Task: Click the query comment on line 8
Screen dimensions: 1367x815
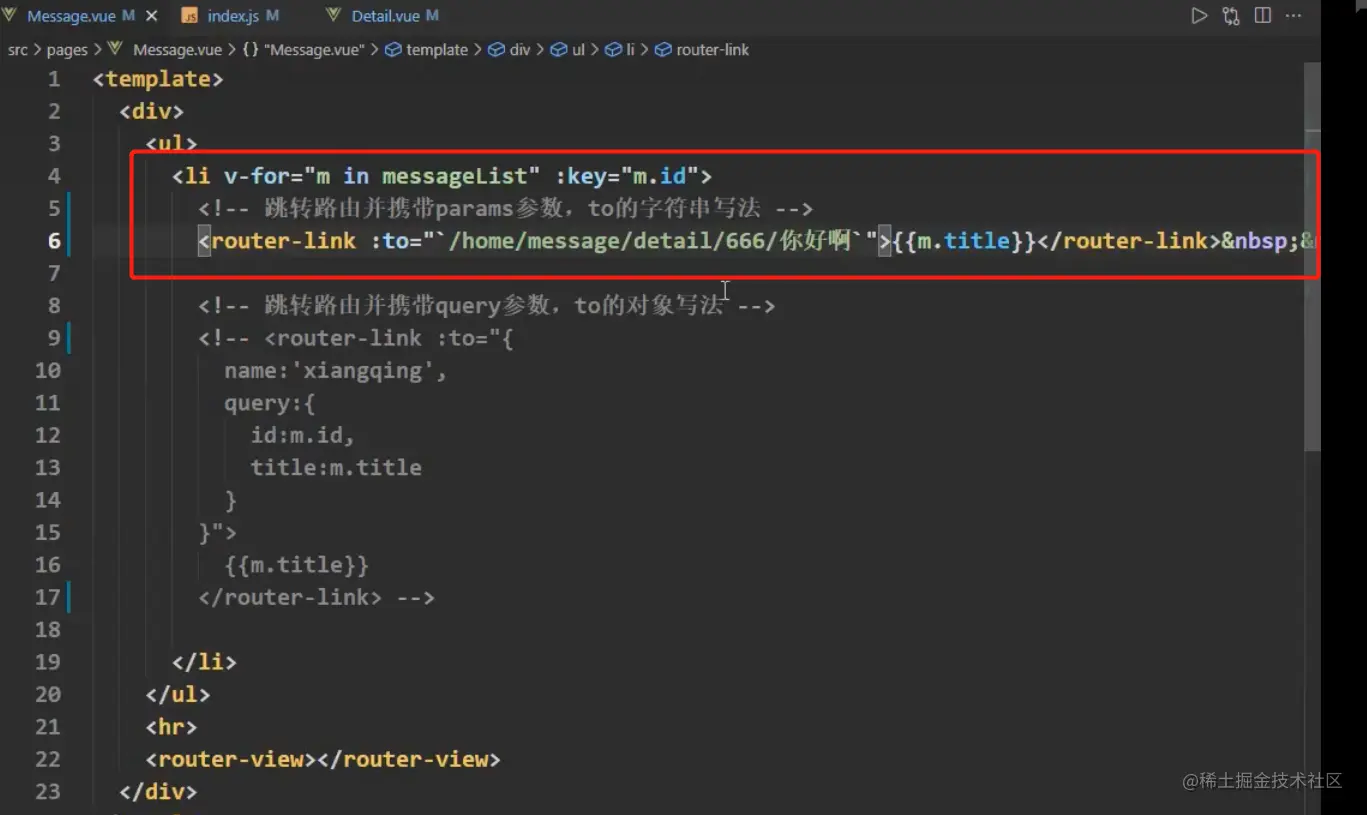Action: [x=486, y=305]
